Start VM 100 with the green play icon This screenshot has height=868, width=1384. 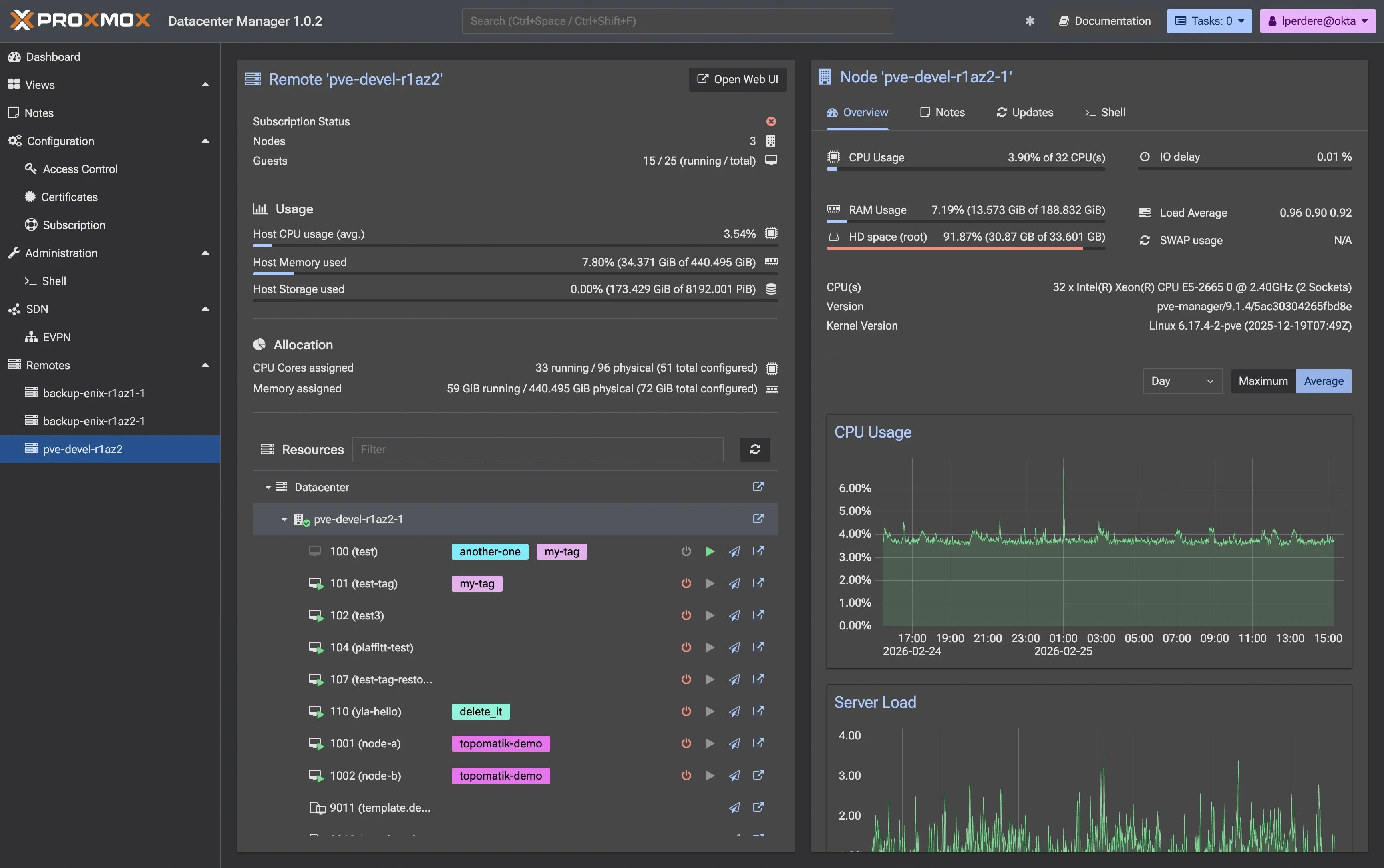pos(710,551)
